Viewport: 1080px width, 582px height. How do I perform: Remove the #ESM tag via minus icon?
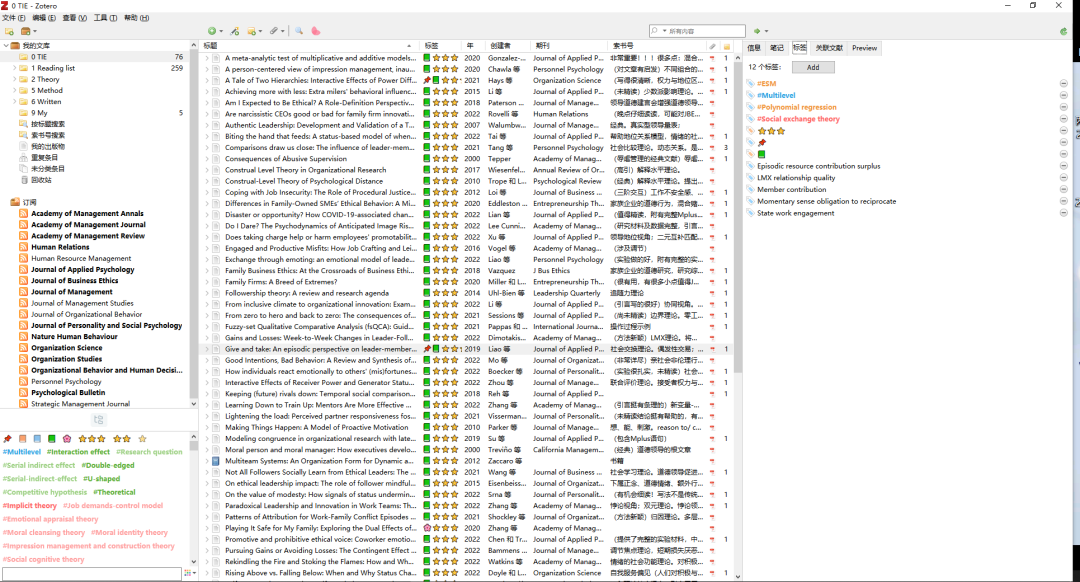[x=1063, y=83]
